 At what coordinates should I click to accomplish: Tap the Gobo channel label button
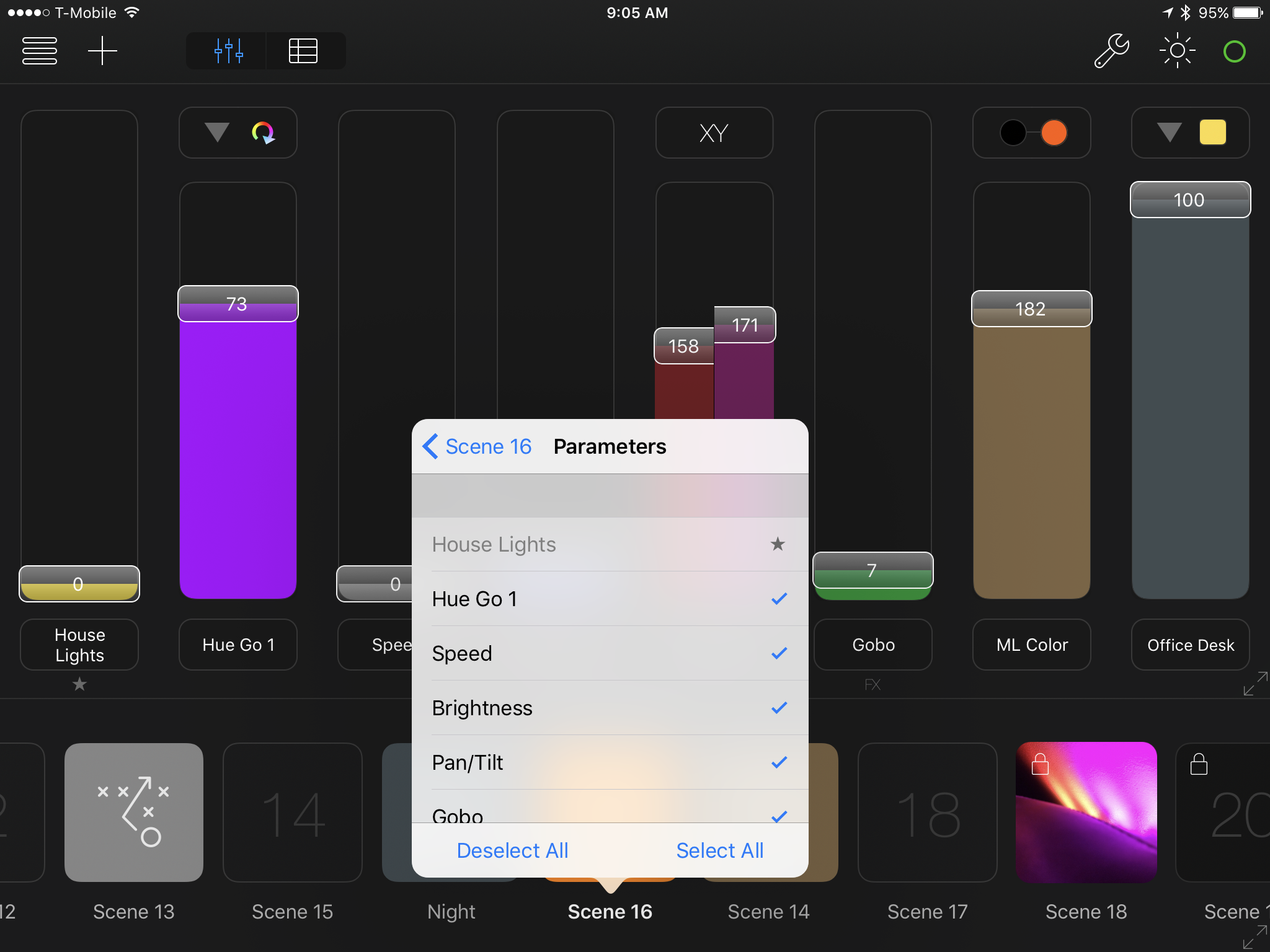[x=873, y=645]
